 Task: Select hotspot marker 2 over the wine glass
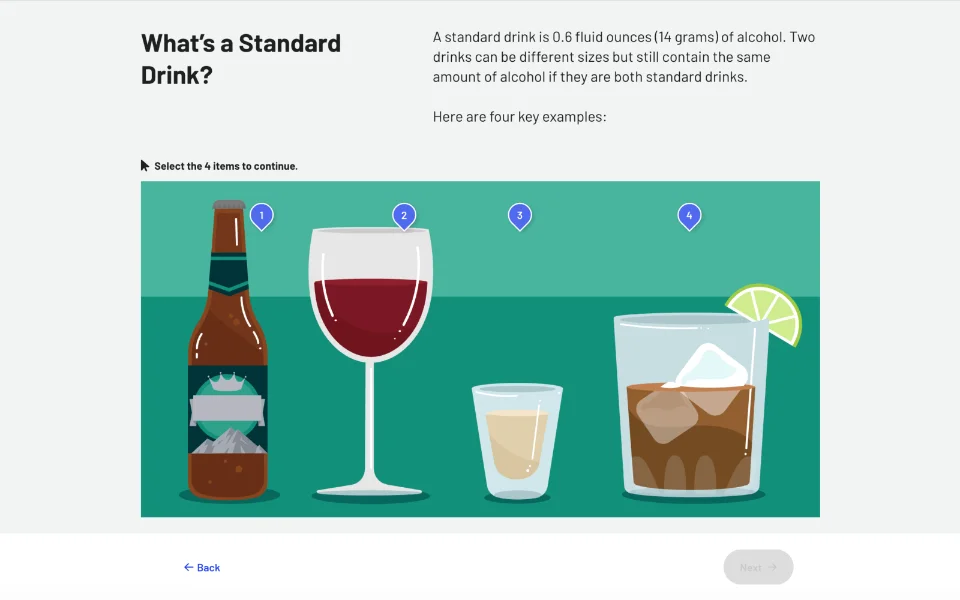404,215
